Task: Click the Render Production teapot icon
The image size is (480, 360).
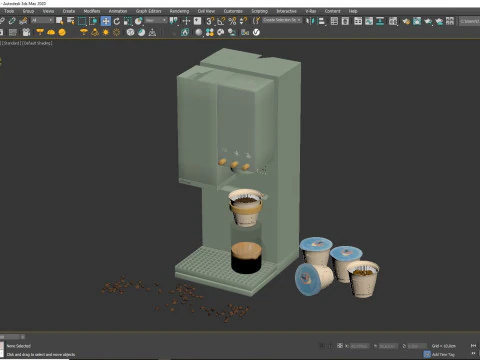Action: 428,21
